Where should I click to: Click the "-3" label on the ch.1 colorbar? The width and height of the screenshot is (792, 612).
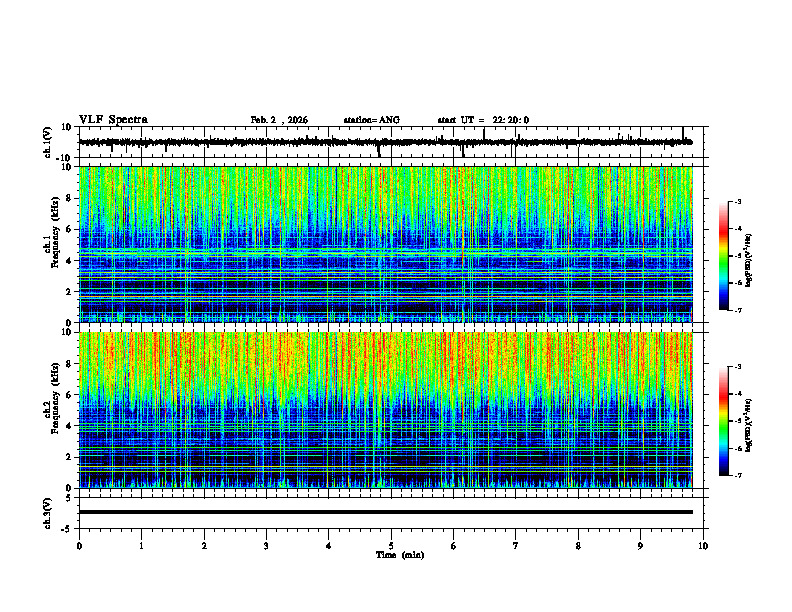point(738,201)
